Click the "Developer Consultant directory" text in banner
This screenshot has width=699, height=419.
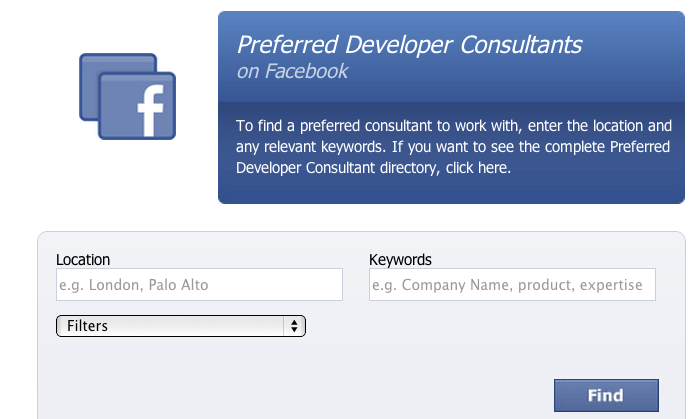click(x=338, y=168)
